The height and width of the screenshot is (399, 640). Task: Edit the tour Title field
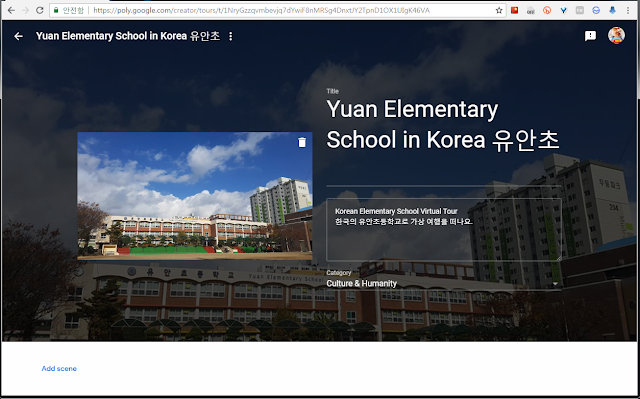[443, 124]
